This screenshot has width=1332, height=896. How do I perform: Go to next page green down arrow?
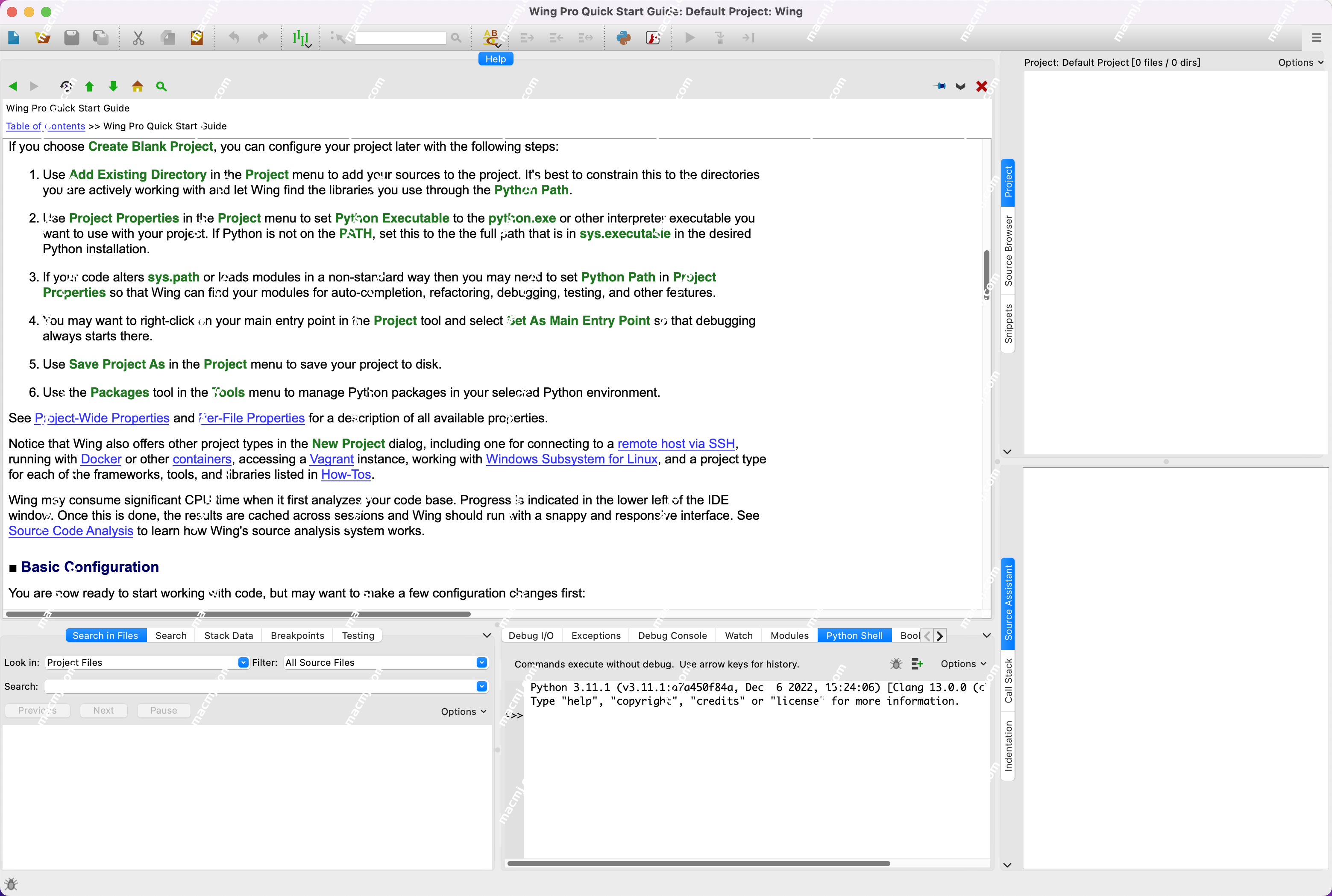[113, 86]
